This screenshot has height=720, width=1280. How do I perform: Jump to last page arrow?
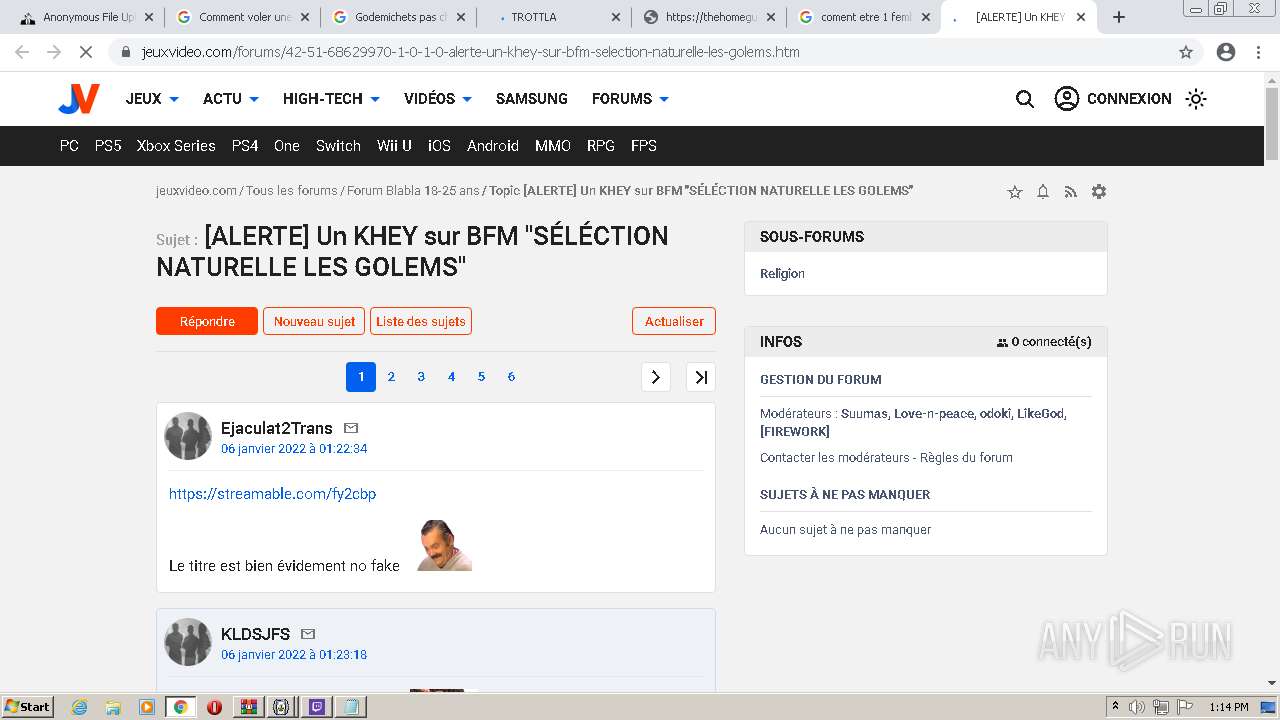coord(701,377)
